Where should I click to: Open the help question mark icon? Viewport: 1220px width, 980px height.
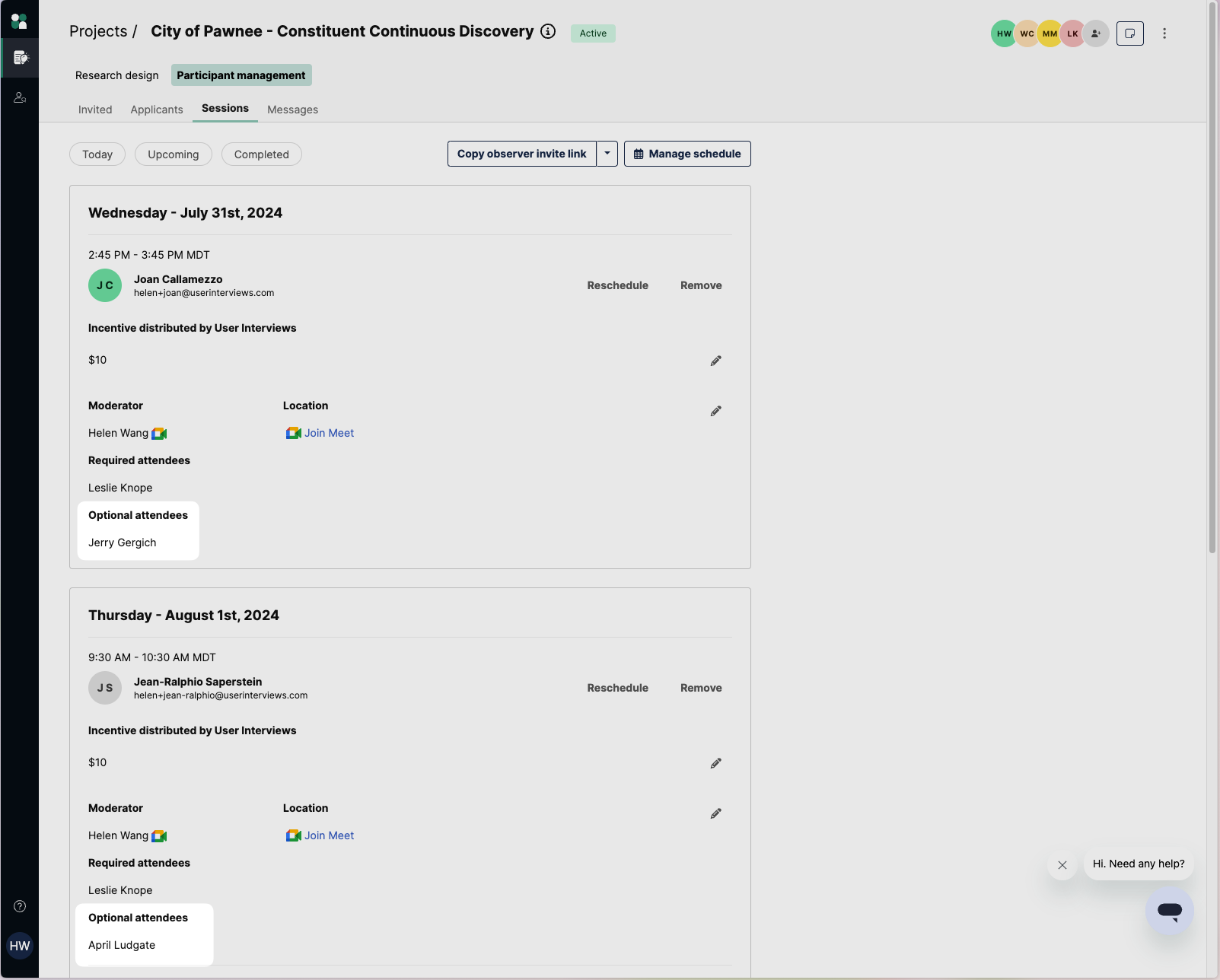click(20, 906)
